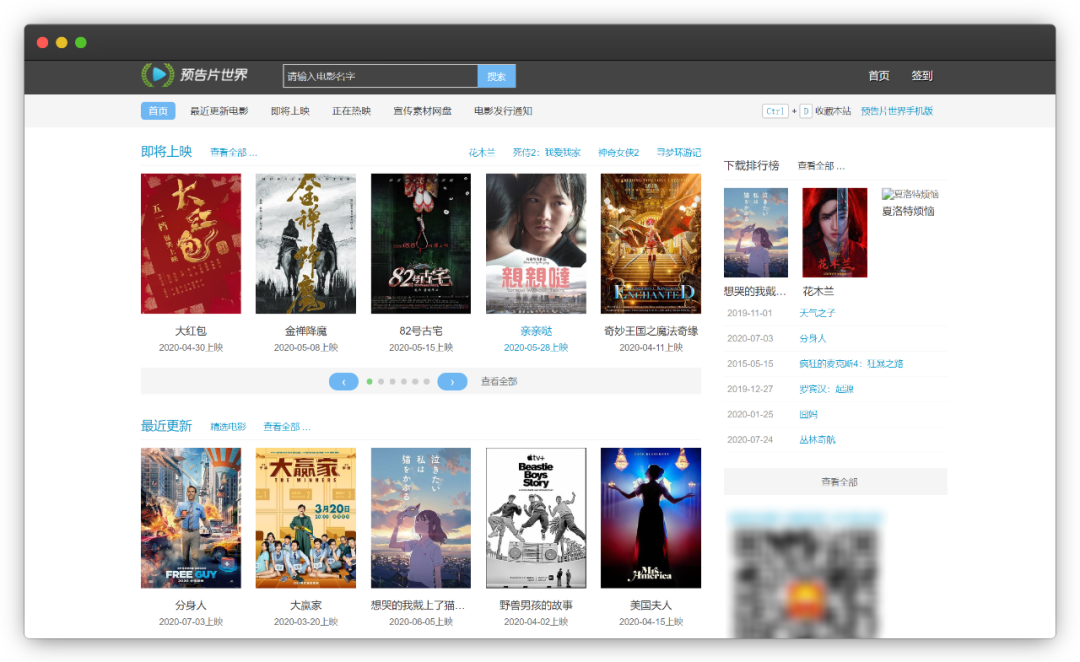Open 首页 in the dark header bar
The width and height of the screenshot is (1080, 662).
tap(879, 76)
